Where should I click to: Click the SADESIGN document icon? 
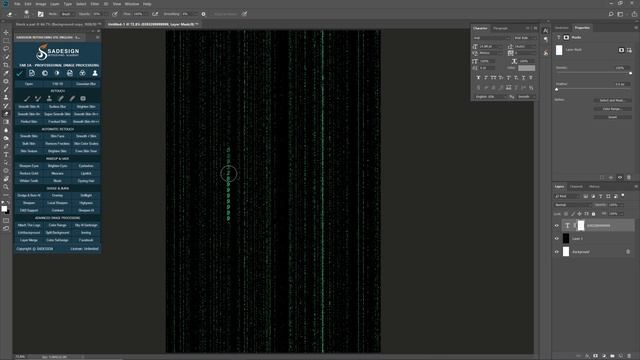pyautogui.click(x=32, y=73)
